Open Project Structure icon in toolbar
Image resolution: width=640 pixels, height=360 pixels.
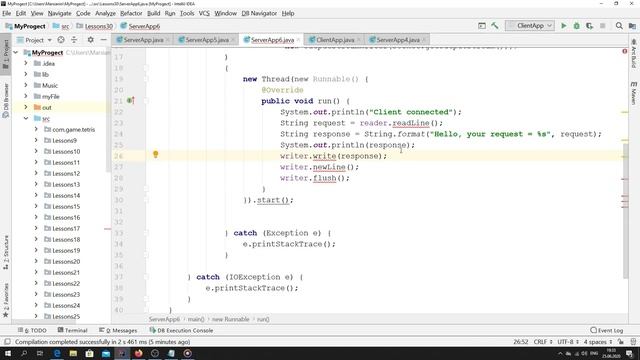pos(632,26)
